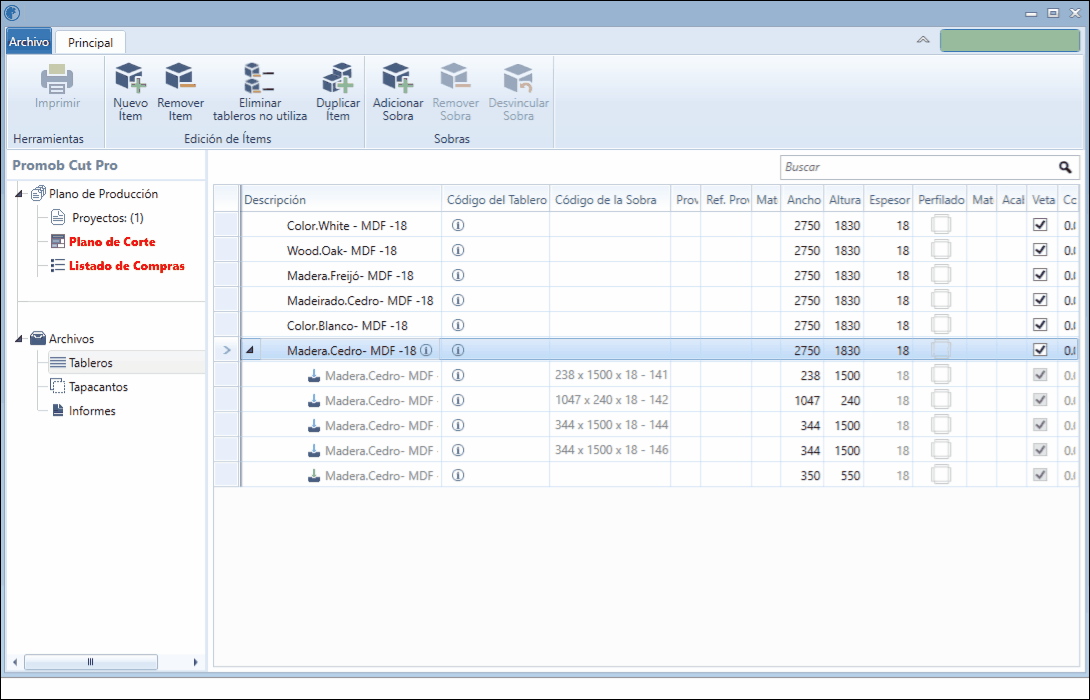Open Informes in the tree
Image resolution: width=1090 pixels, height=700 pixels.
pyautogui.click(x=92, y=411)
